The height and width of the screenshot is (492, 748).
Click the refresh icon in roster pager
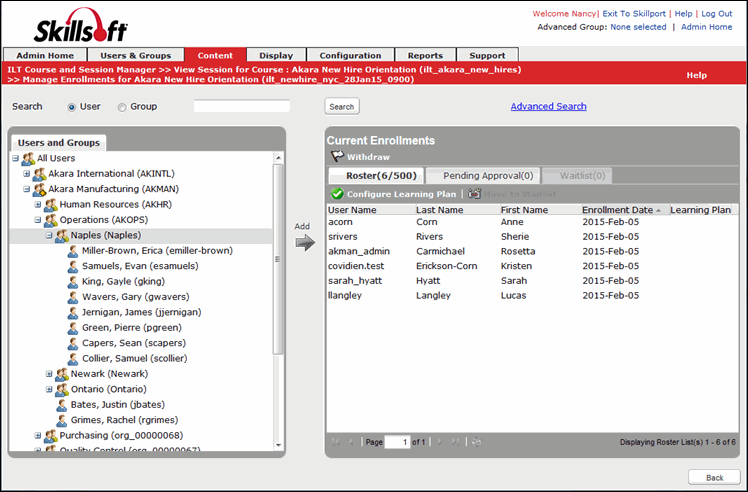[477, 442]
